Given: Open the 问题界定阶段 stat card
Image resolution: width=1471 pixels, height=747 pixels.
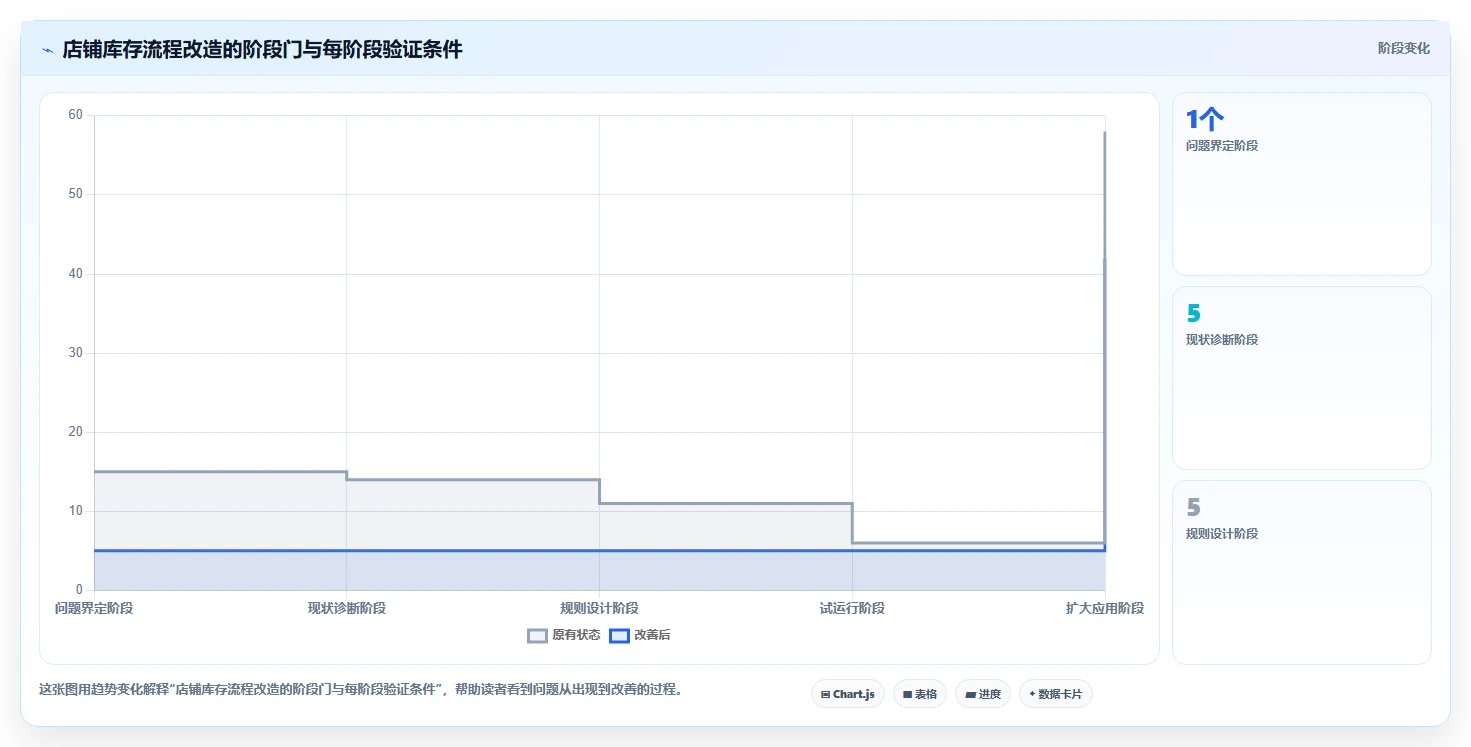Looking at the screenshot, I should tap(1302, 184).
